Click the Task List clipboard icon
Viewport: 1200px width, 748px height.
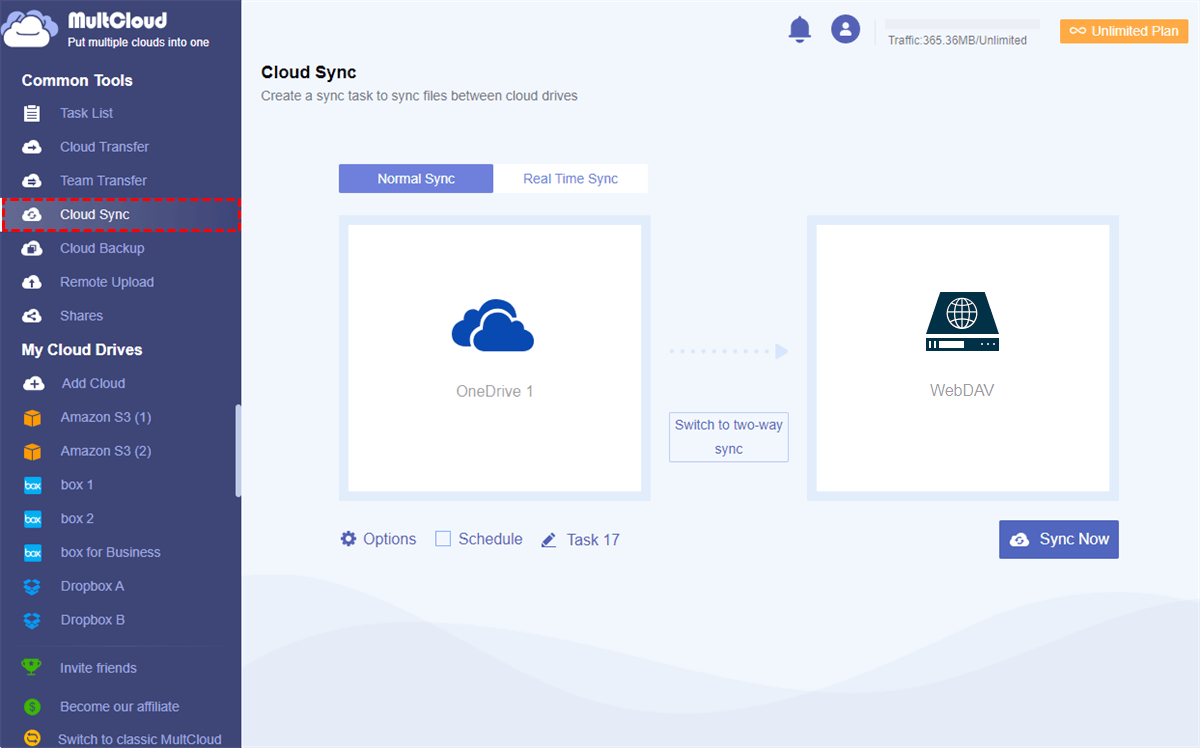point(32,113)
